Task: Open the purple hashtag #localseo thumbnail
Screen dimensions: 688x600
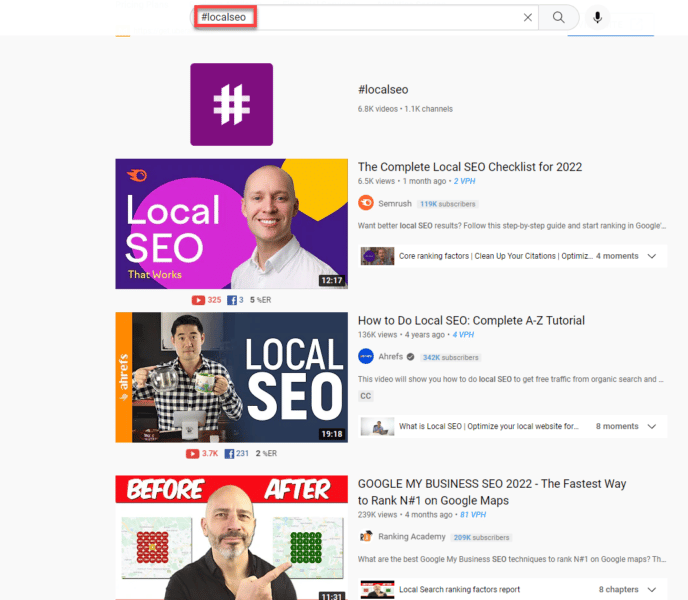Action: (x=232, y=104)
